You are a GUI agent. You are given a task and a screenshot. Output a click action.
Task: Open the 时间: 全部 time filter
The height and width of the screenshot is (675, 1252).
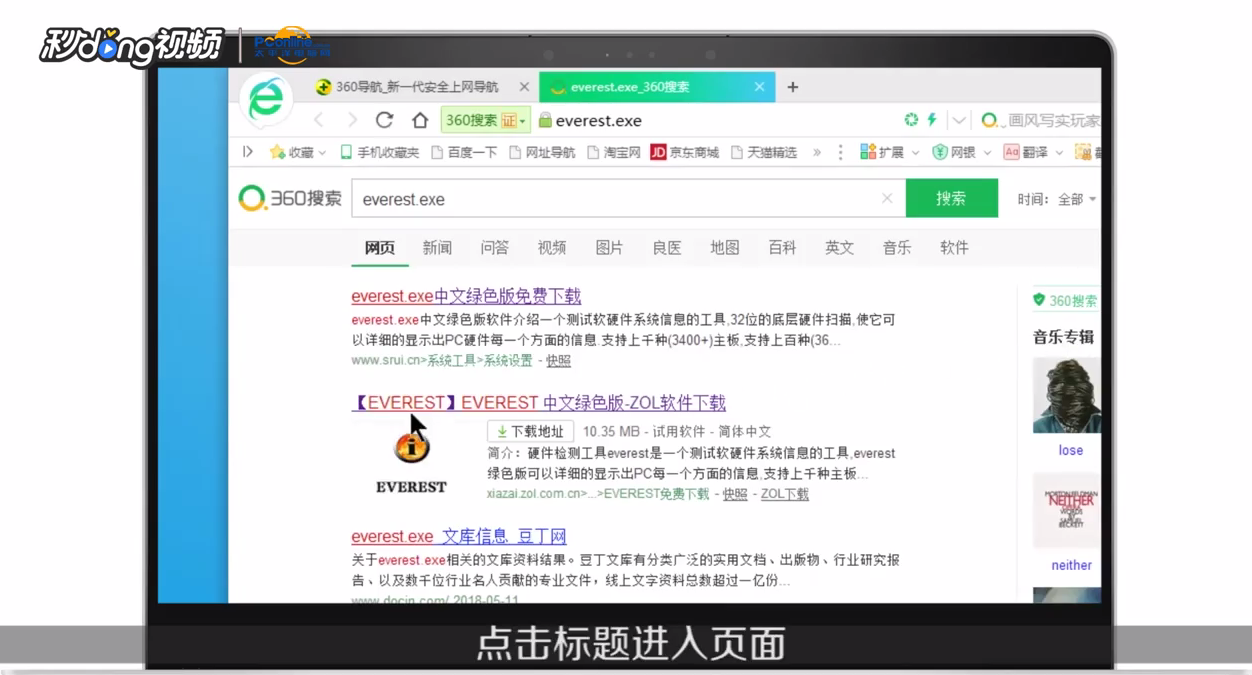[x=1057, y=199]
